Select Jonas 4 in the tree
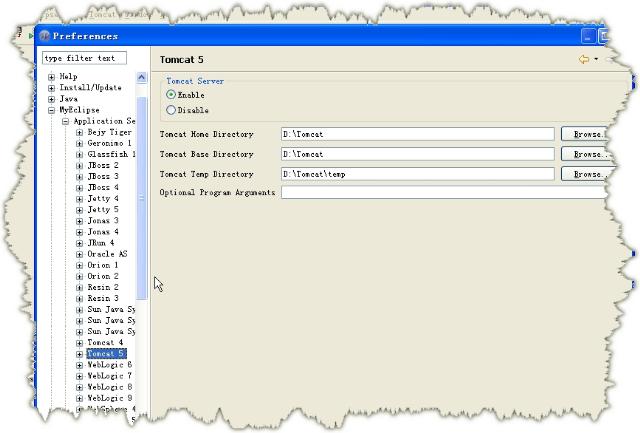 103,231
